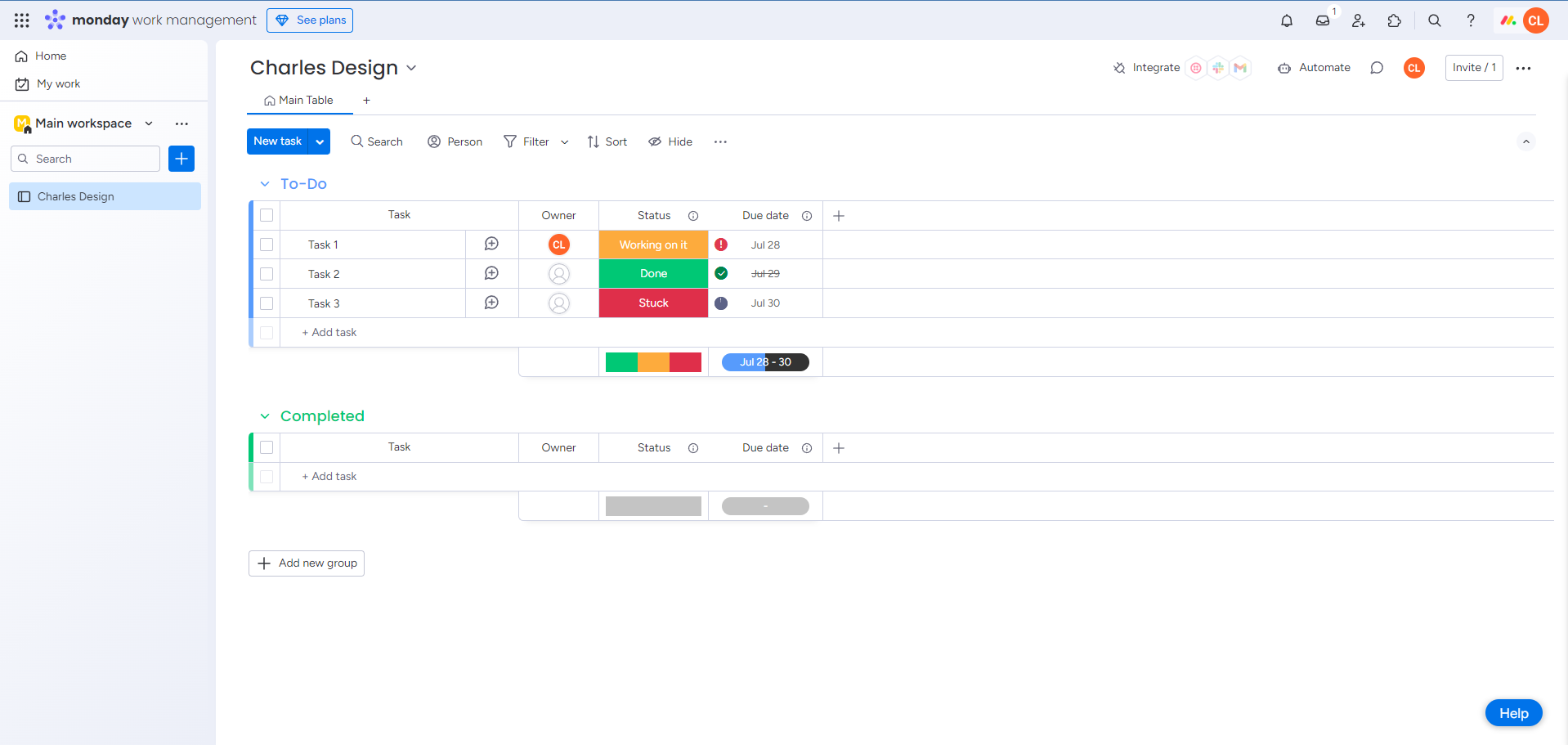This screenshot has width=1568, height=745.
Task: Open board options three-dot menu
Action: coord(1523,68)
